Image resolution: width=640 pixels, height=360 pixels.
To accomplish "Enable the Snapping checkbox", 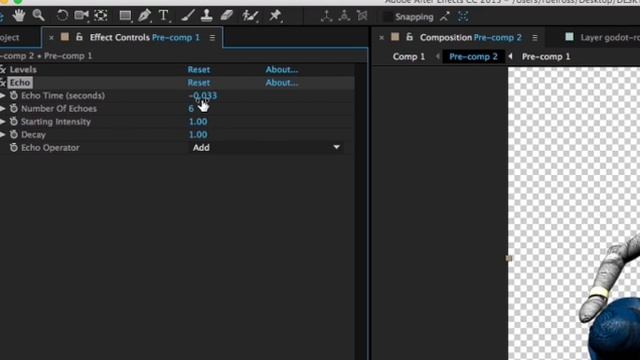I will [387, 17].
